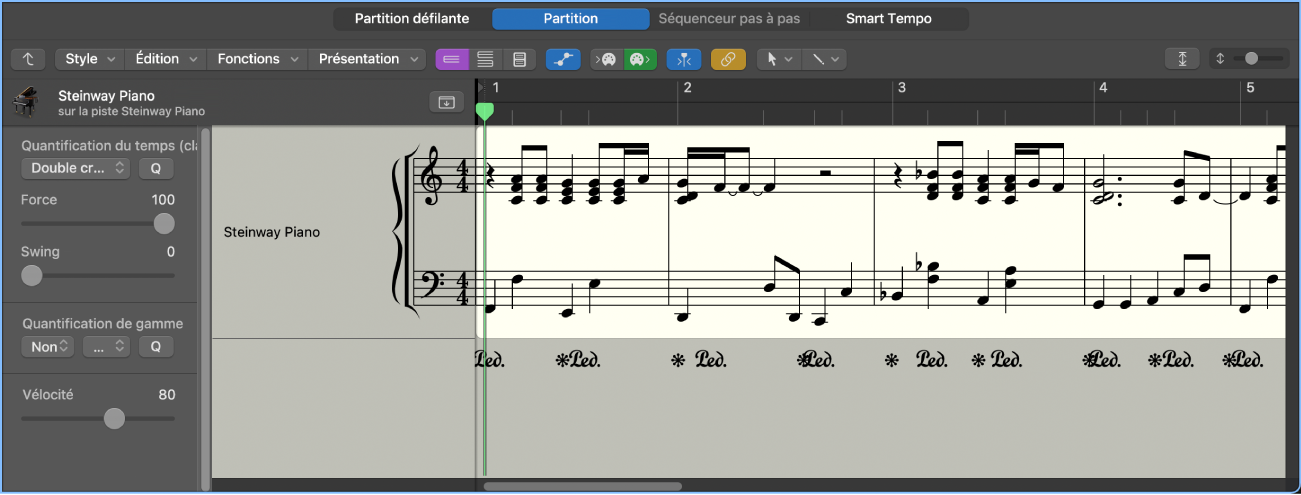
Task: Switch to page view mode
Action: pyautogui.click(x=518, y=59)
